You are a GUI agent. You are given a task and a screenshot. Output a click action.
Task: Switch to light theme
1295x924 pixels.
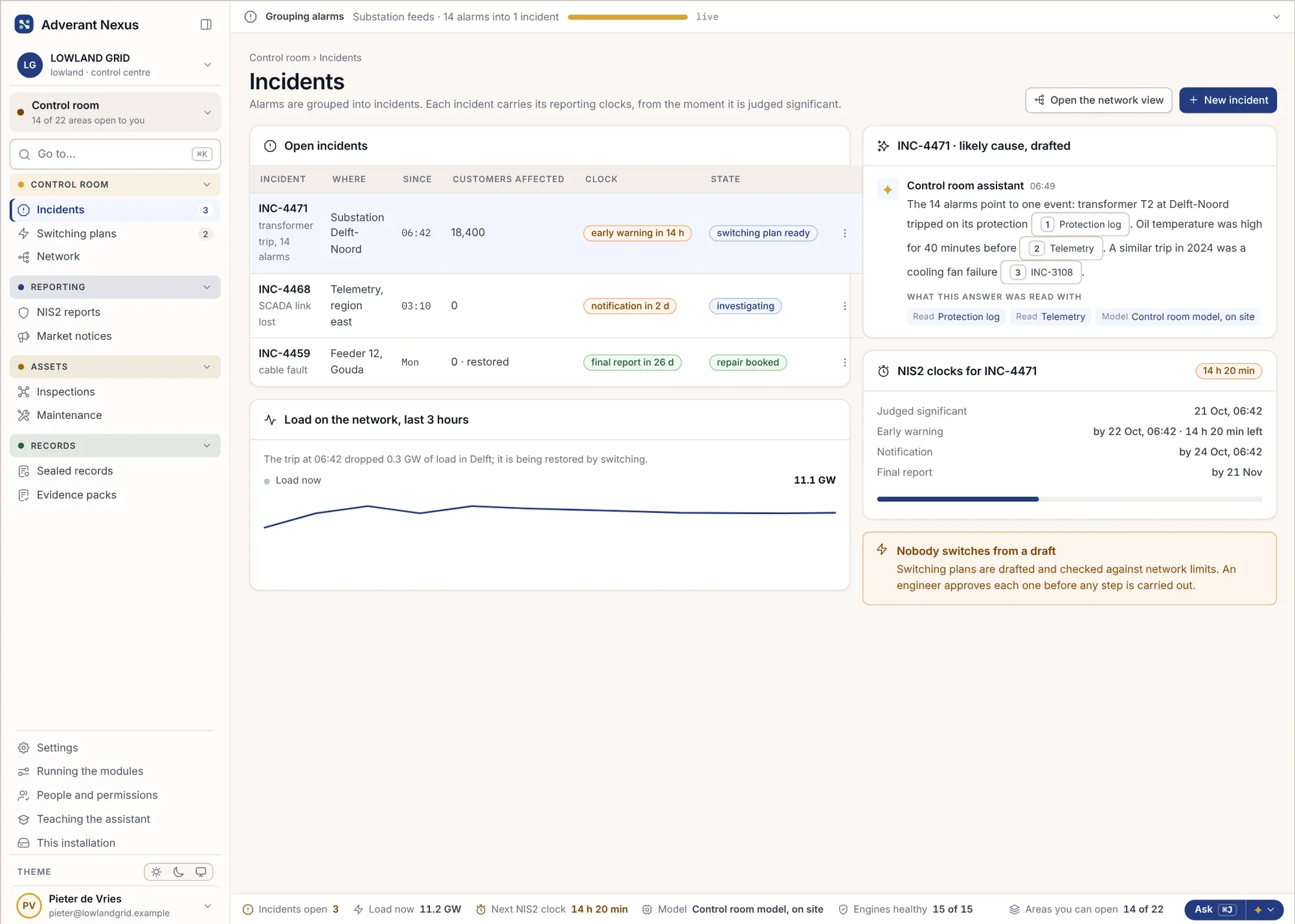[x=157, y=872]
